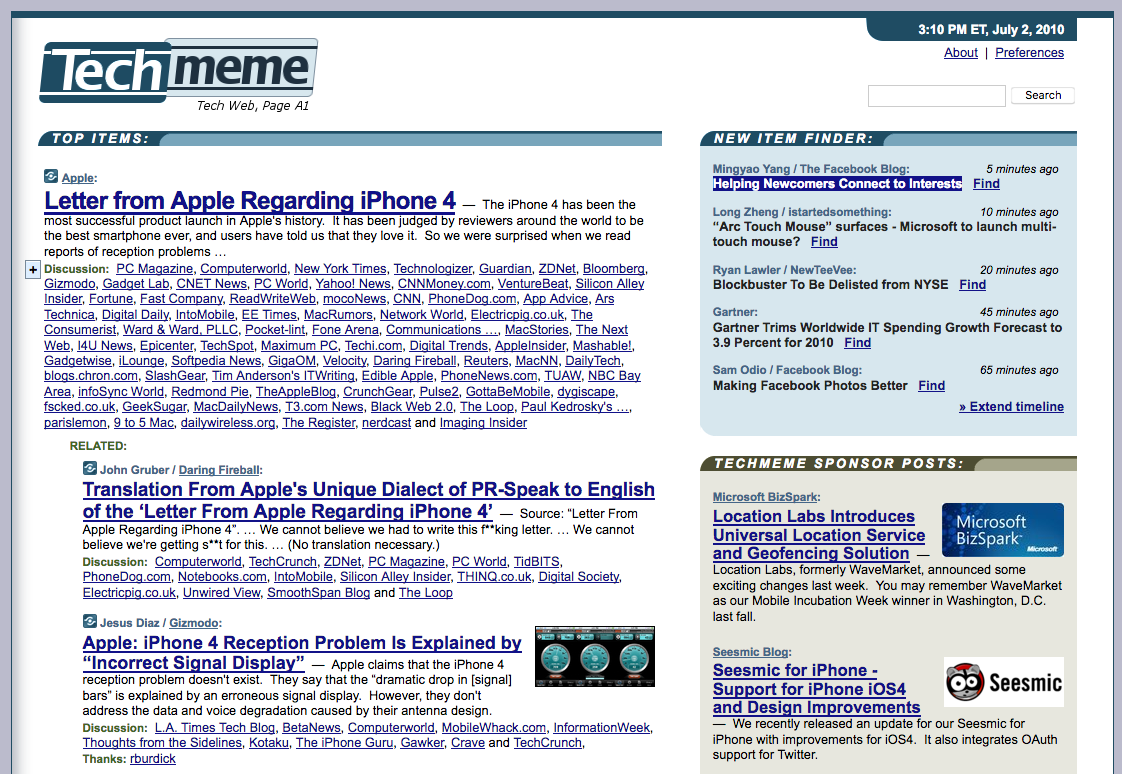Screen dimensions: 1122x774
Task: Open BetaNews discussion link
Action: tap(311, 728)
